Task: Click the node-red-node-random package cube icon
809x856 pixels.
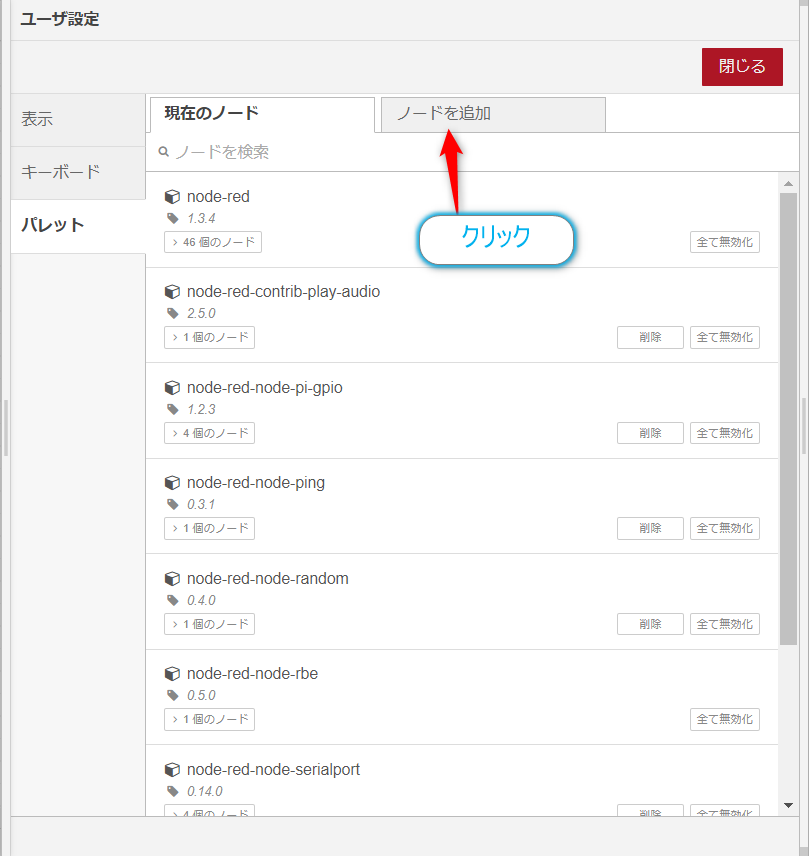Action: (172, 579)
